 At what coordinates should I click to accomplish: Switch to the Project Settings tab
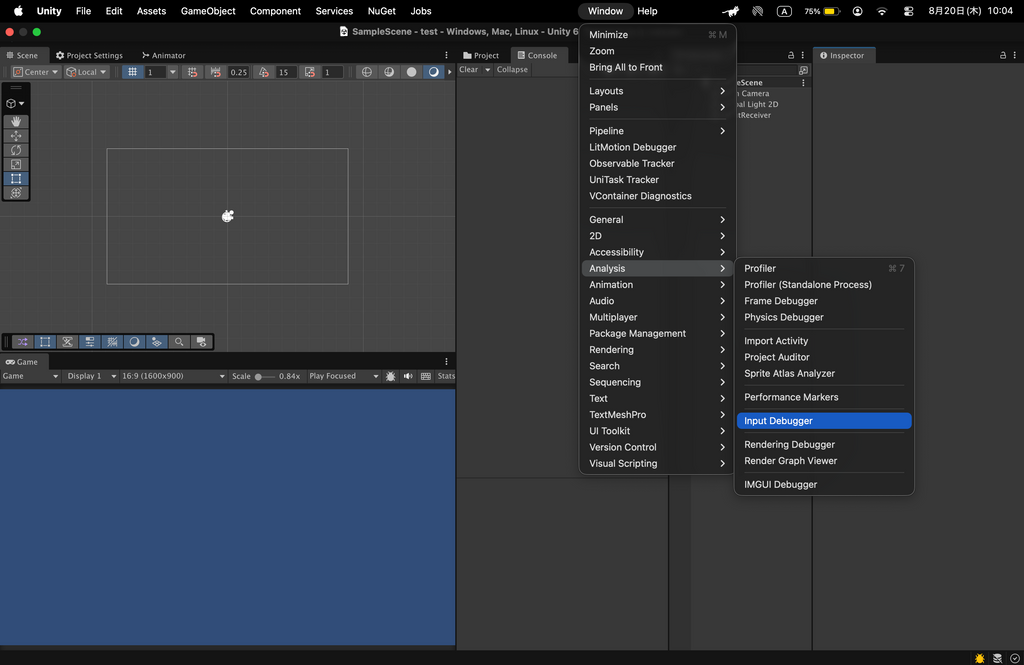[89, 56]
